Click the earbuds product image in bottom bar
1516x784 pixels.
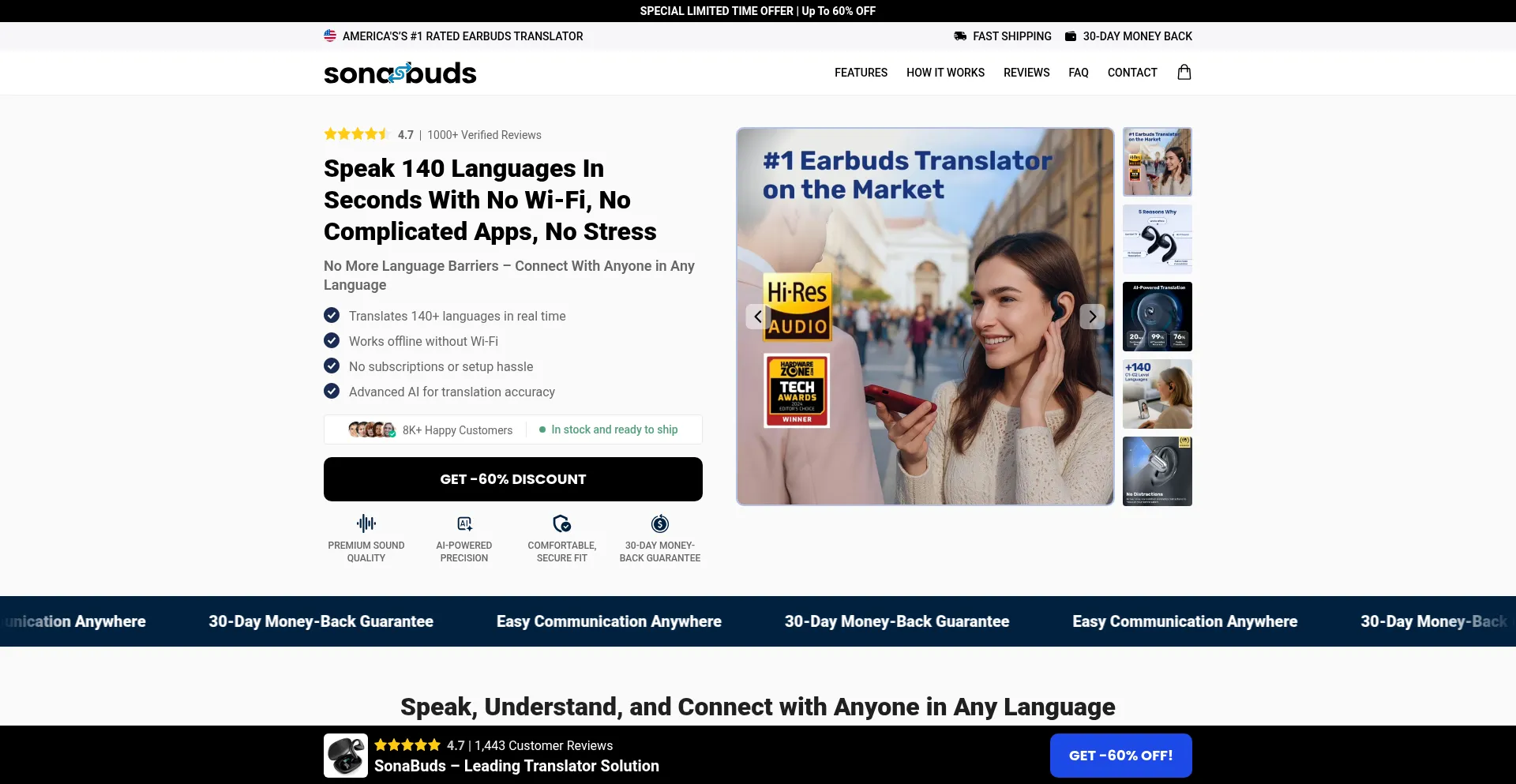click(346, 756)
